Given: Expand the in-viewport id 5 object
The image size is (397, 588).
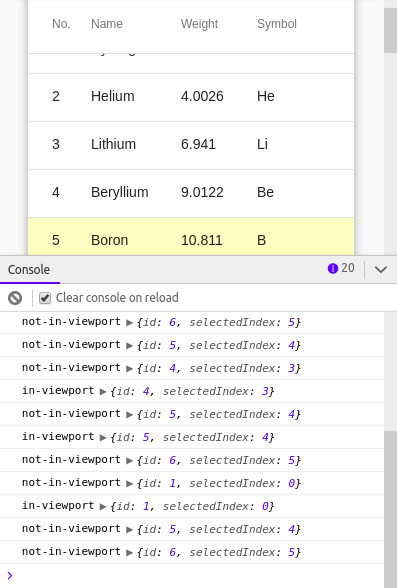Looking at the screenshot, I should pyautogui.click(x=103, y=437).
